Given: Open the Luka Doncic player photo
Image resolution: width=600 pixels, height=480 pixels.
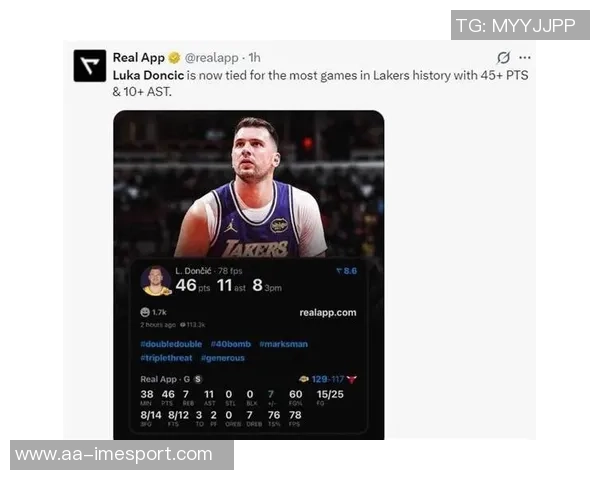Looking at the screenshot, I should pyautogui.click(x=249, y=184).
